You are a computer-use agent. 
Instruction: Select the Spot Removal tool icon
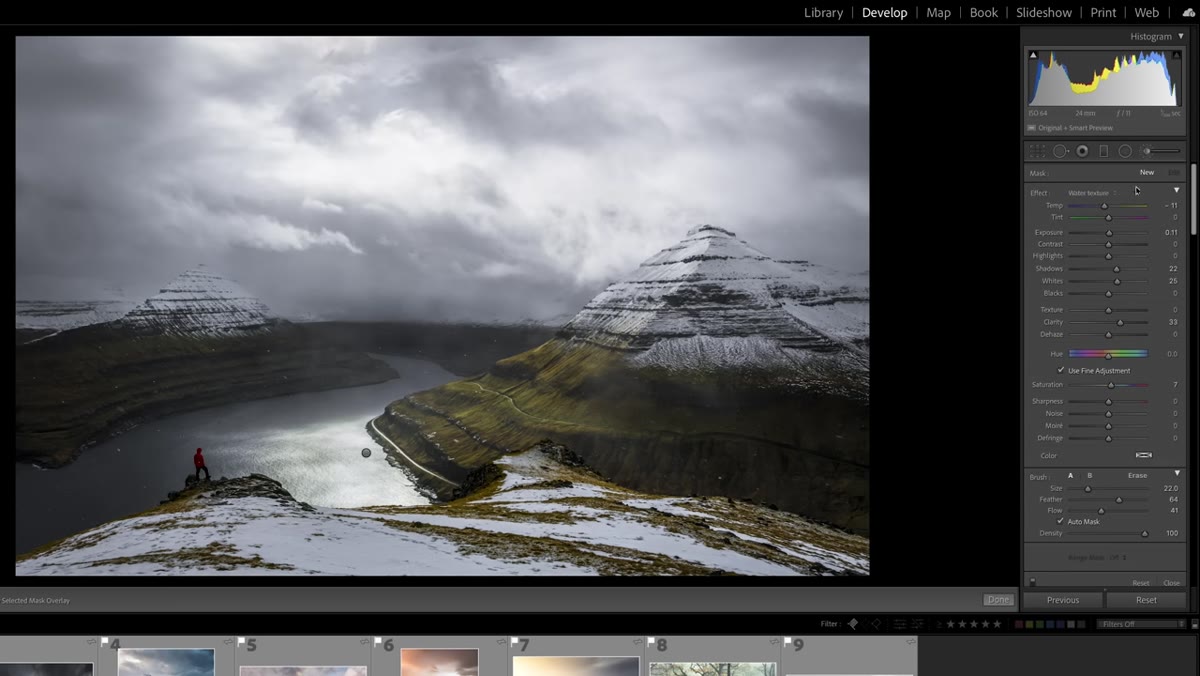point(1060,151)
